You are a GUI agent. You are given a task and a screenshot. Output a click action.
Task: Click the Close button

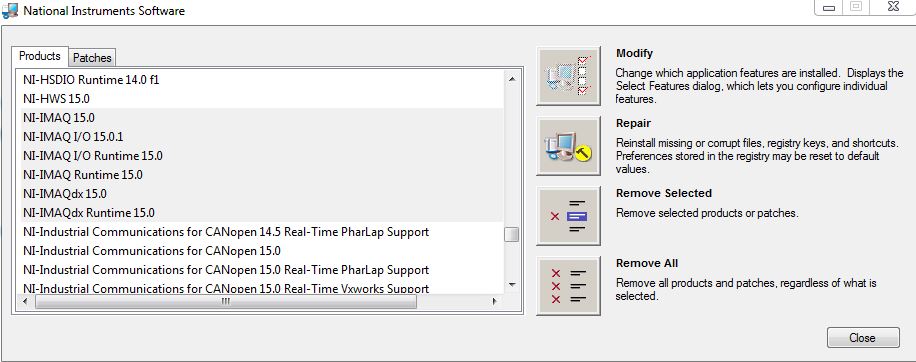[863, 337]
